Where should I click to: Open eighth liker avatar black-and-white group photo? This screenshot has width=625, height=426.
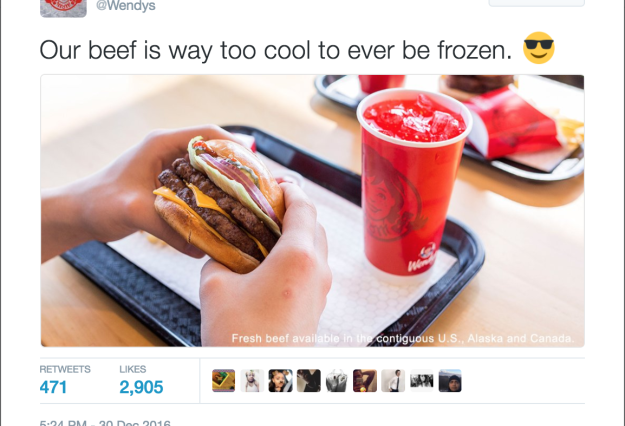pos(422,381)
